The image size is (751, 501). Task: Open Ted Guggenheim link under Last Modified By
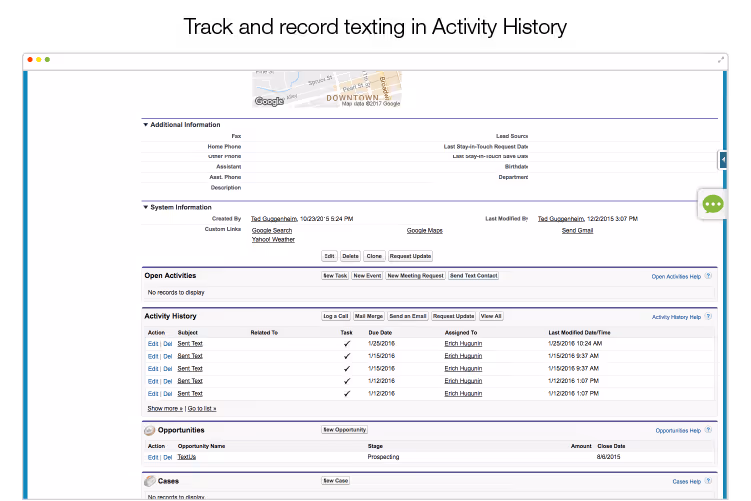point(561,219)
